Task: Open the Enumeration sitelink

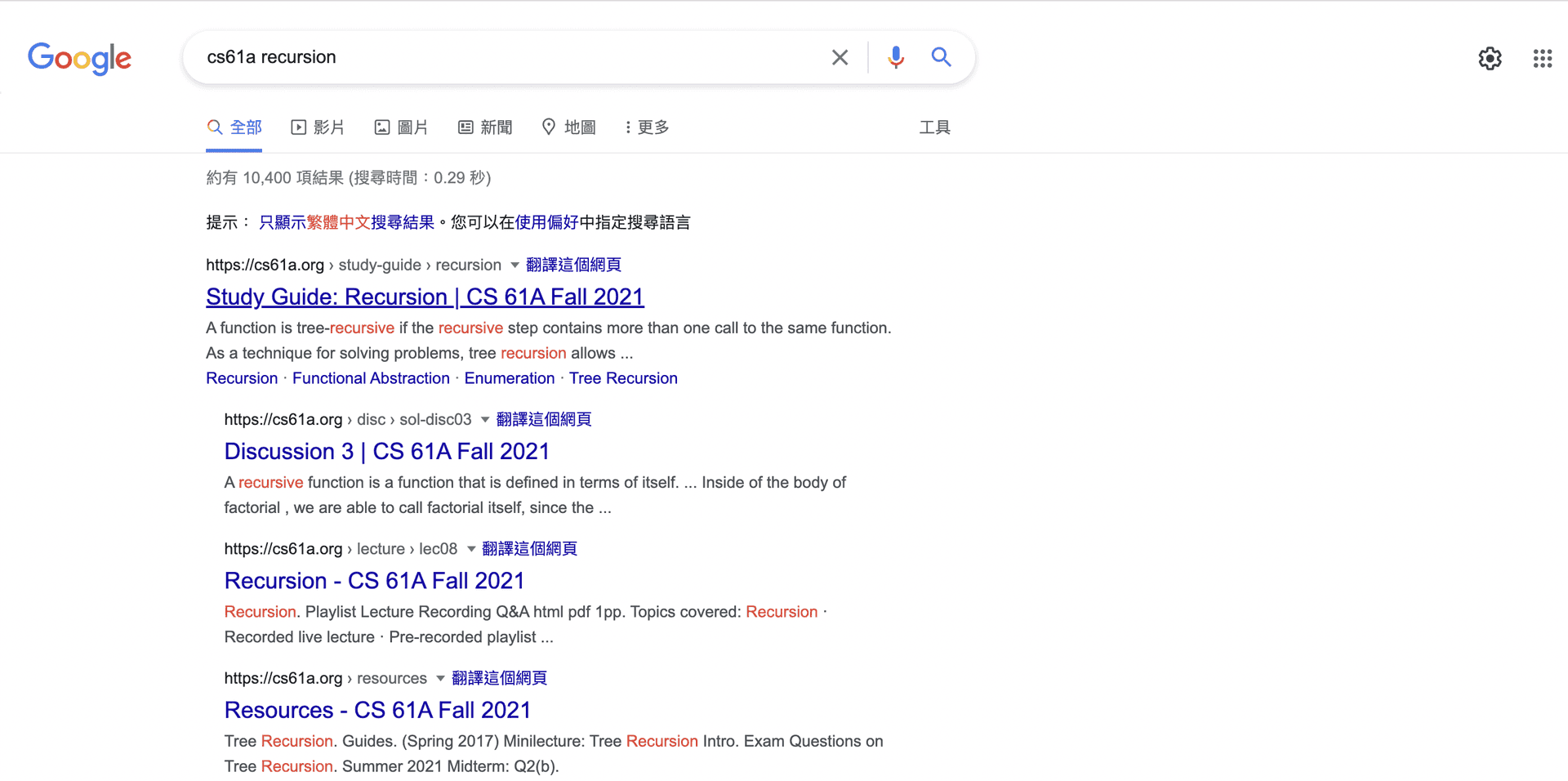Action: [510, 378]
